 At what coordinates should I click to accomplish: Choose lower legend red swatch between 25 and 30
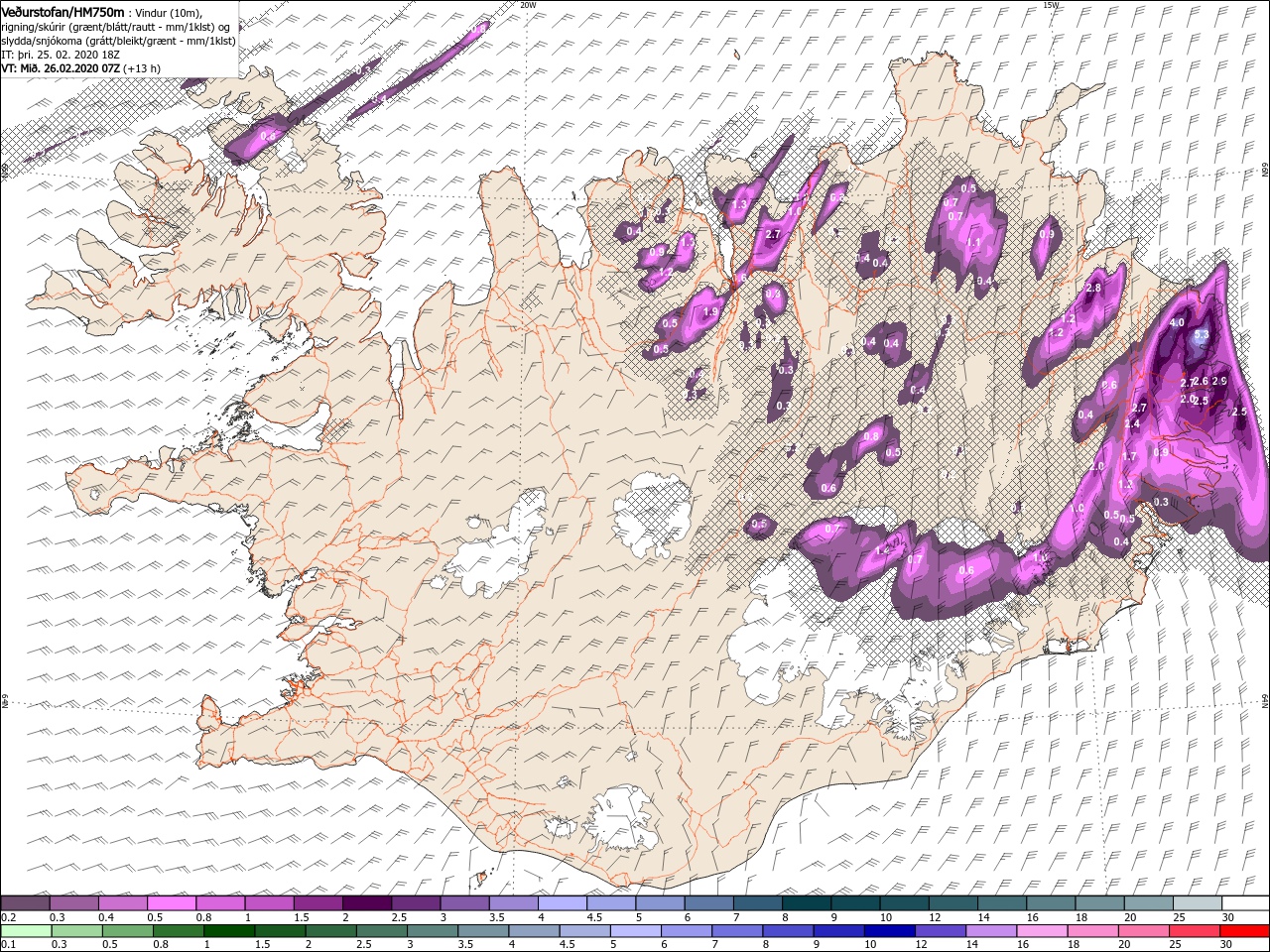[x=1192, y=931]
